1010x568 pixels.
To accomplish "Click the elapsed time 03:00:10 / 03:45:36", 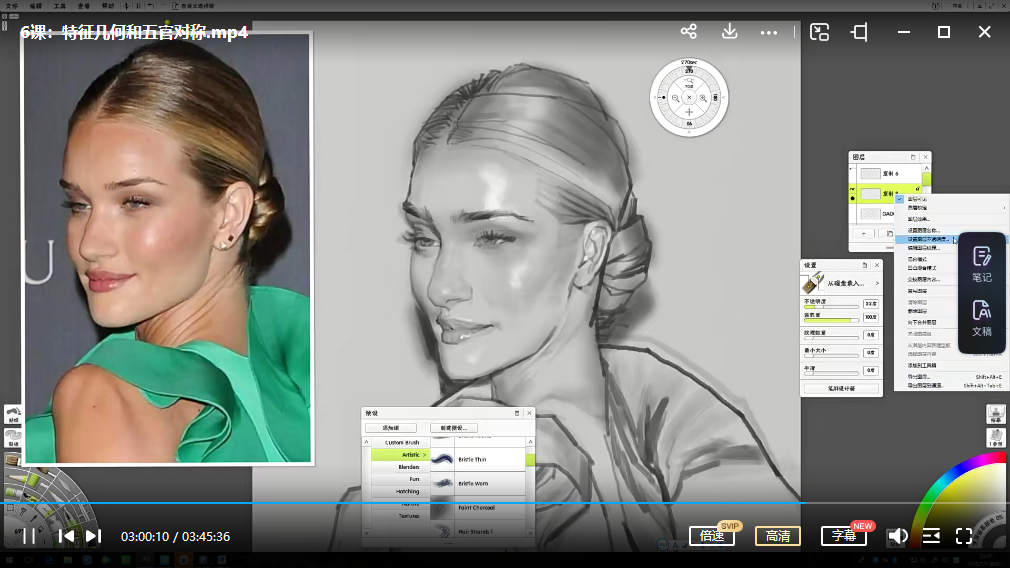I will pyautogui.click(x=175, y=536).
